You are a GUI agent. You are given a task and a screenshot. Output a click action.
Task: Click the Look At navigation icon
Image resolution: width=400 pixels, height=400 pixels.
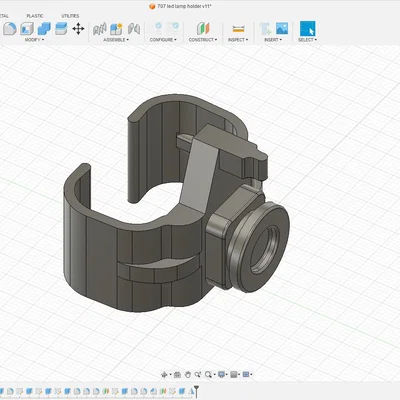pyautogui.click(x=177, y=375)
